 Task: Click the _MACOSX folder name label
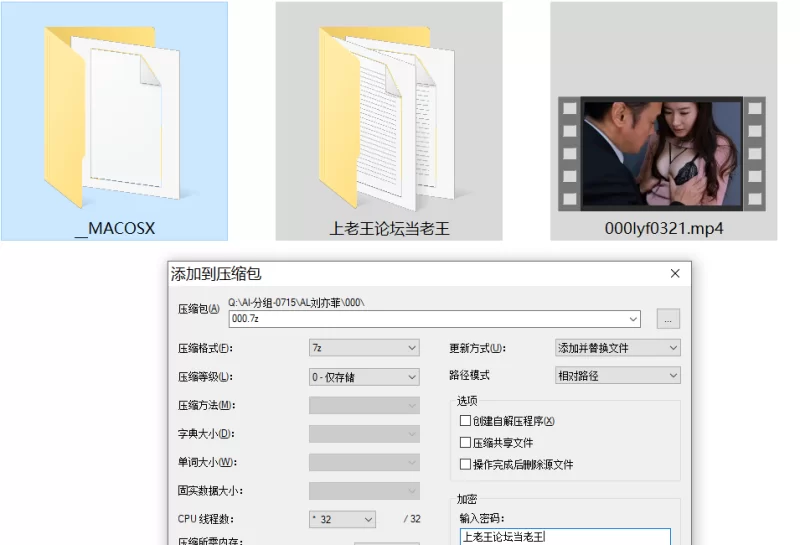point(115,228)
